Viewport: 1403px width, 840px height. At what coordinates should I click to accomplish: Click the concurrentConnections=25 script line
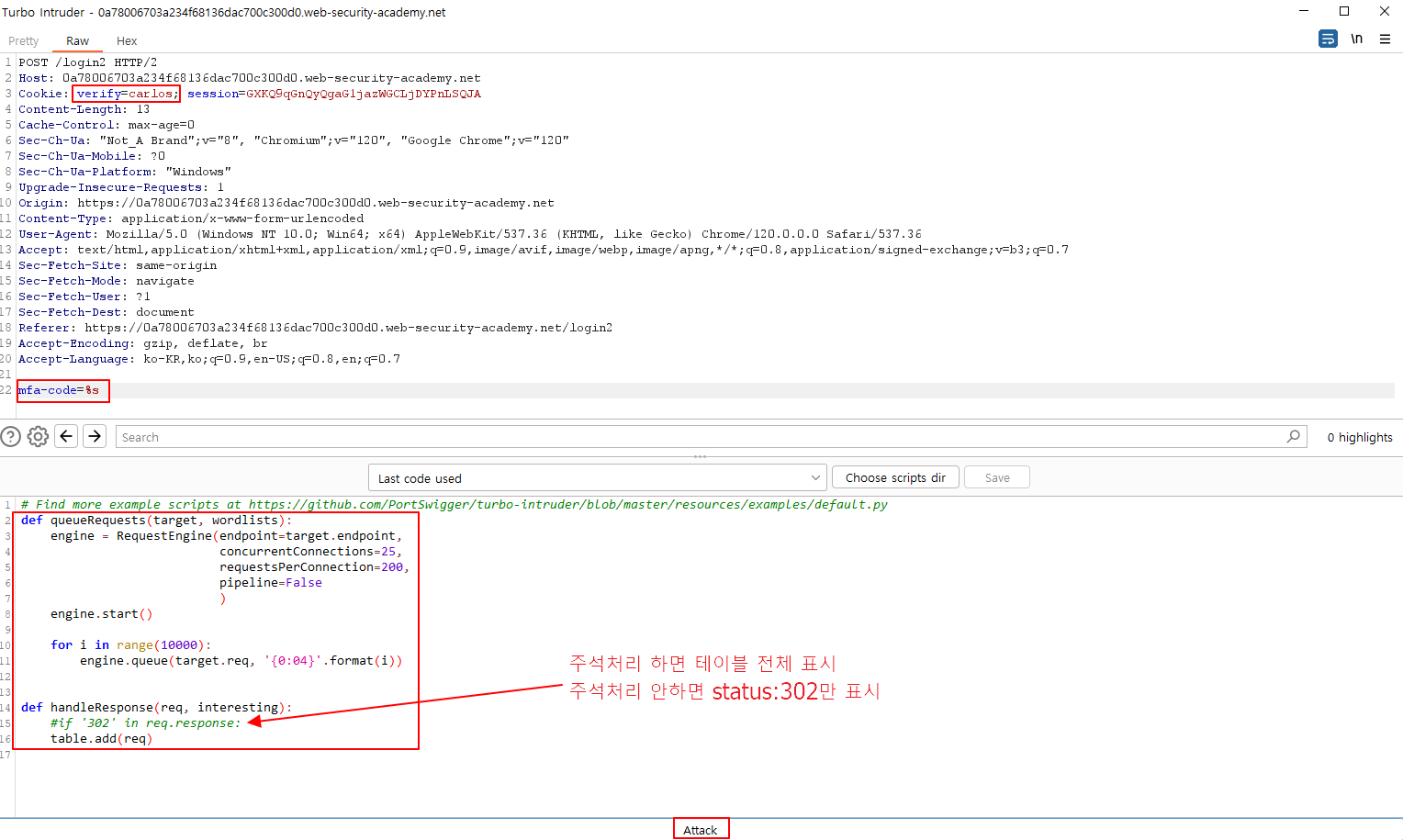pos(311,552)
